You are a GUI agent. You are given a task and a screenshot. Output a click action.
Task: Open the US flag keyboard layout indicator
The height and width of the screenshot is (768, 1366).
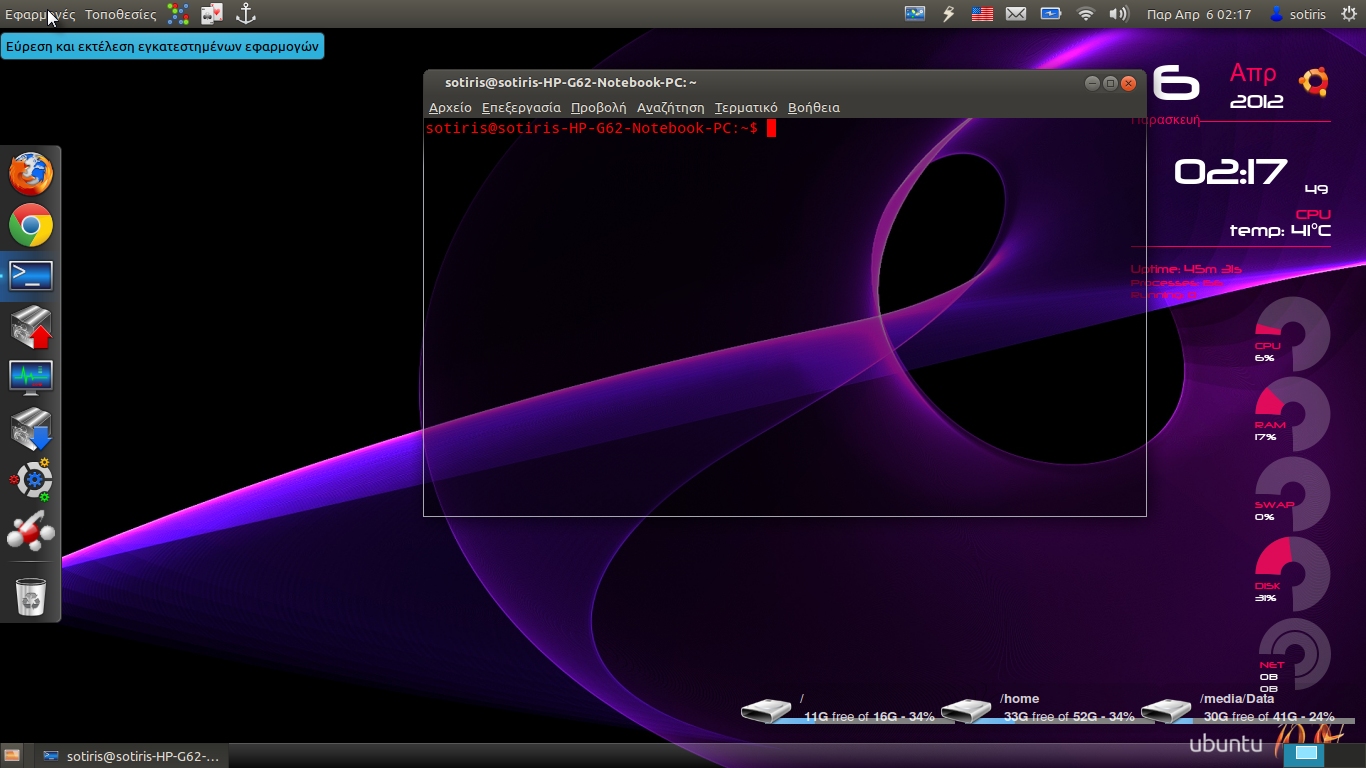pos(982,14)
